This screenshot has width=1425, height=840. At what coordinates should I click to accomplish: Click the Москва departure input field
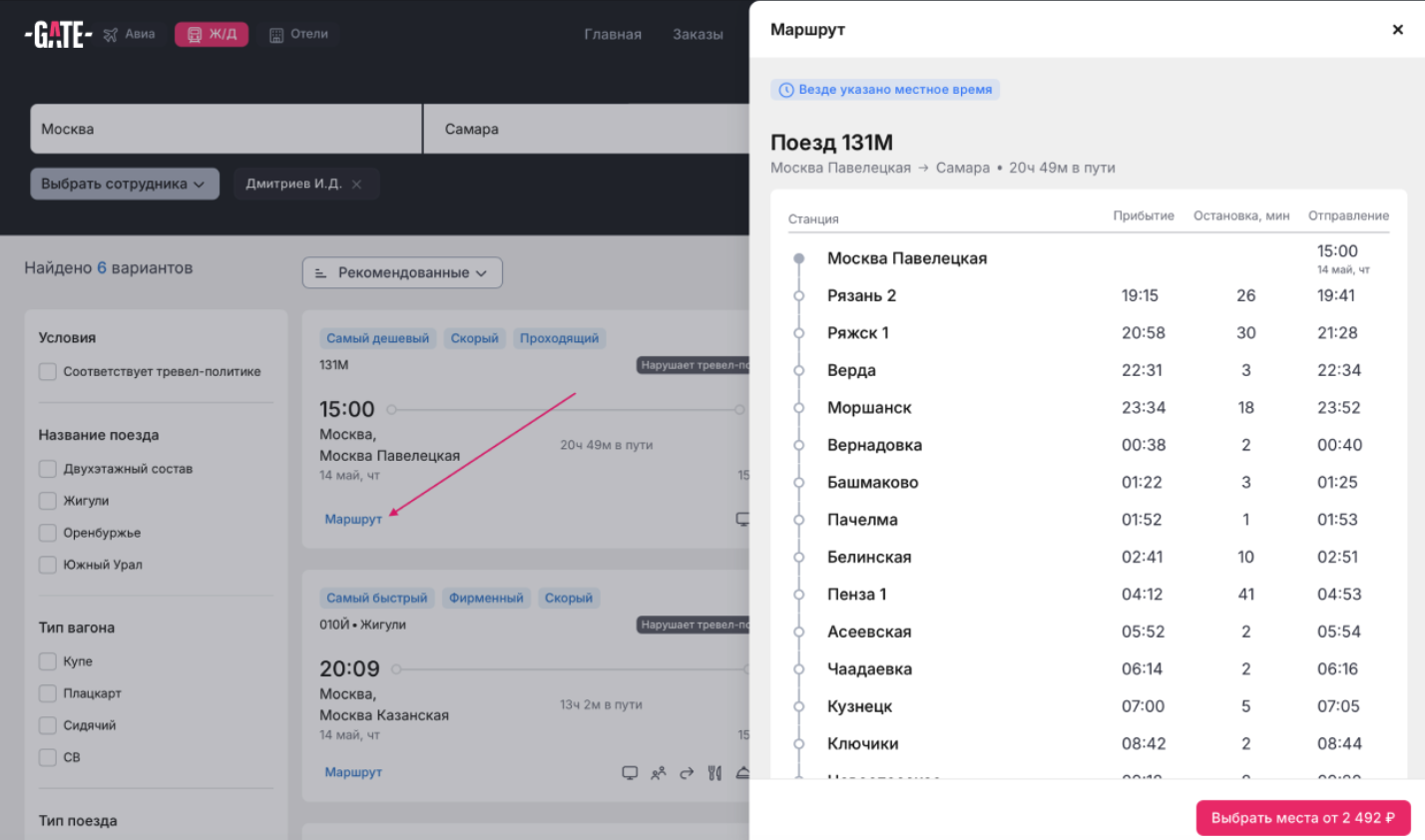point(226,130)
